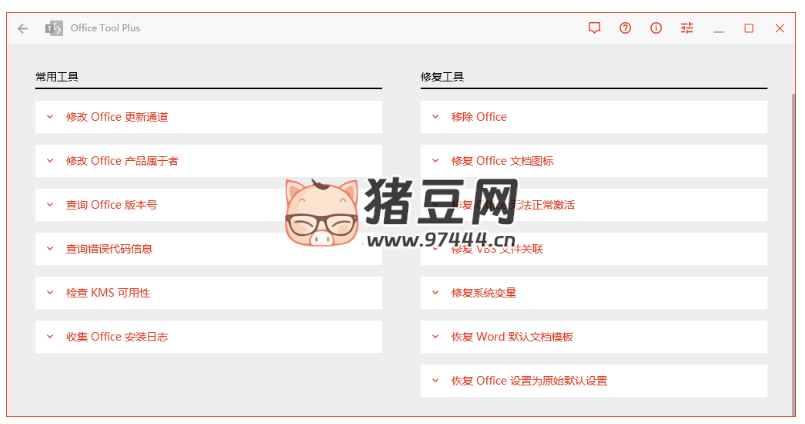
Task: Expand 查询错误代码信息
Action: pos(208,249)
